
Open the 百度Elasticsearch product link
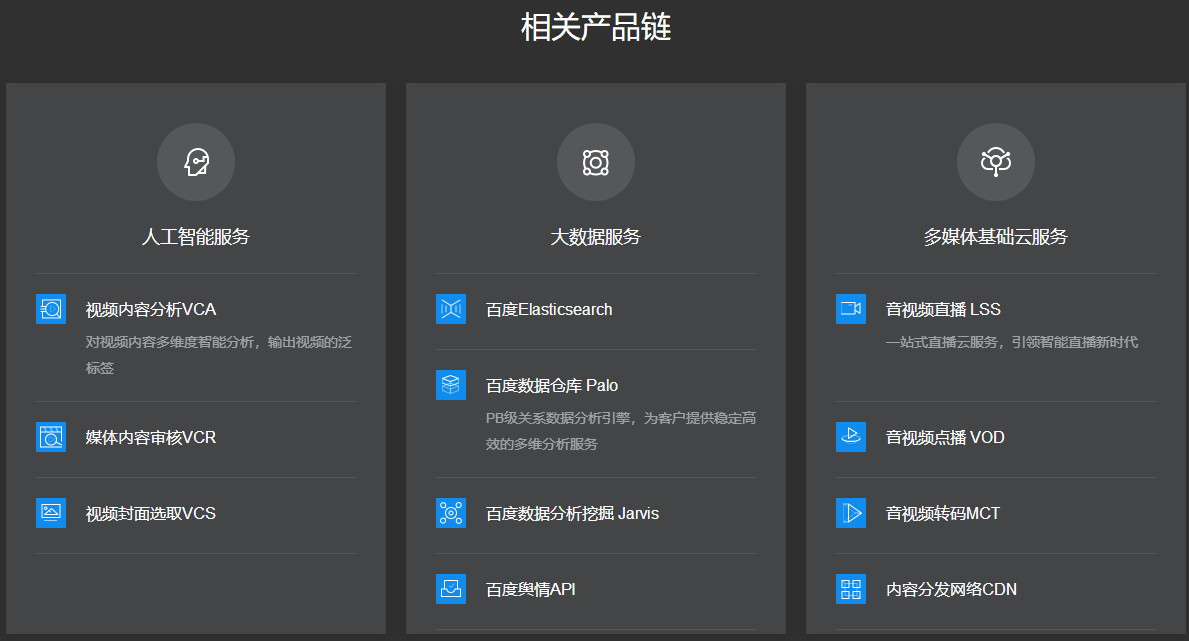pyautogui.click(x=549, y=310)
